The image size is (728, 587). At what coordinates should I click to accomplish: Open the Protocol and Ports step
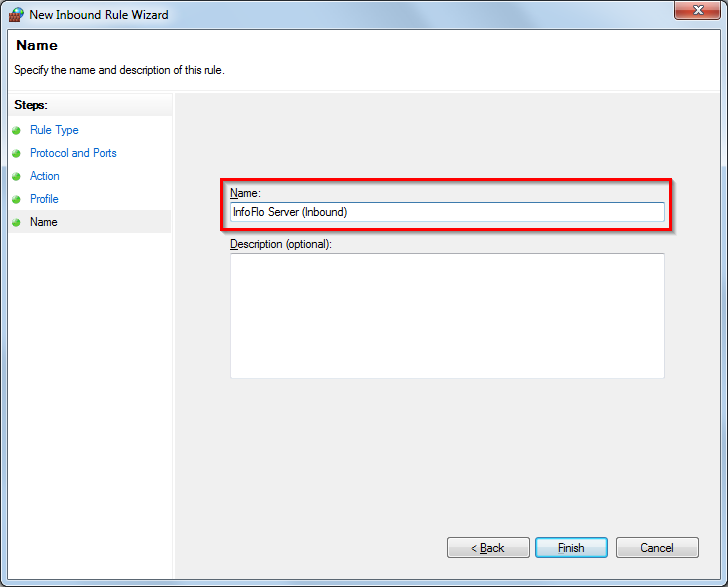(73, 153)
